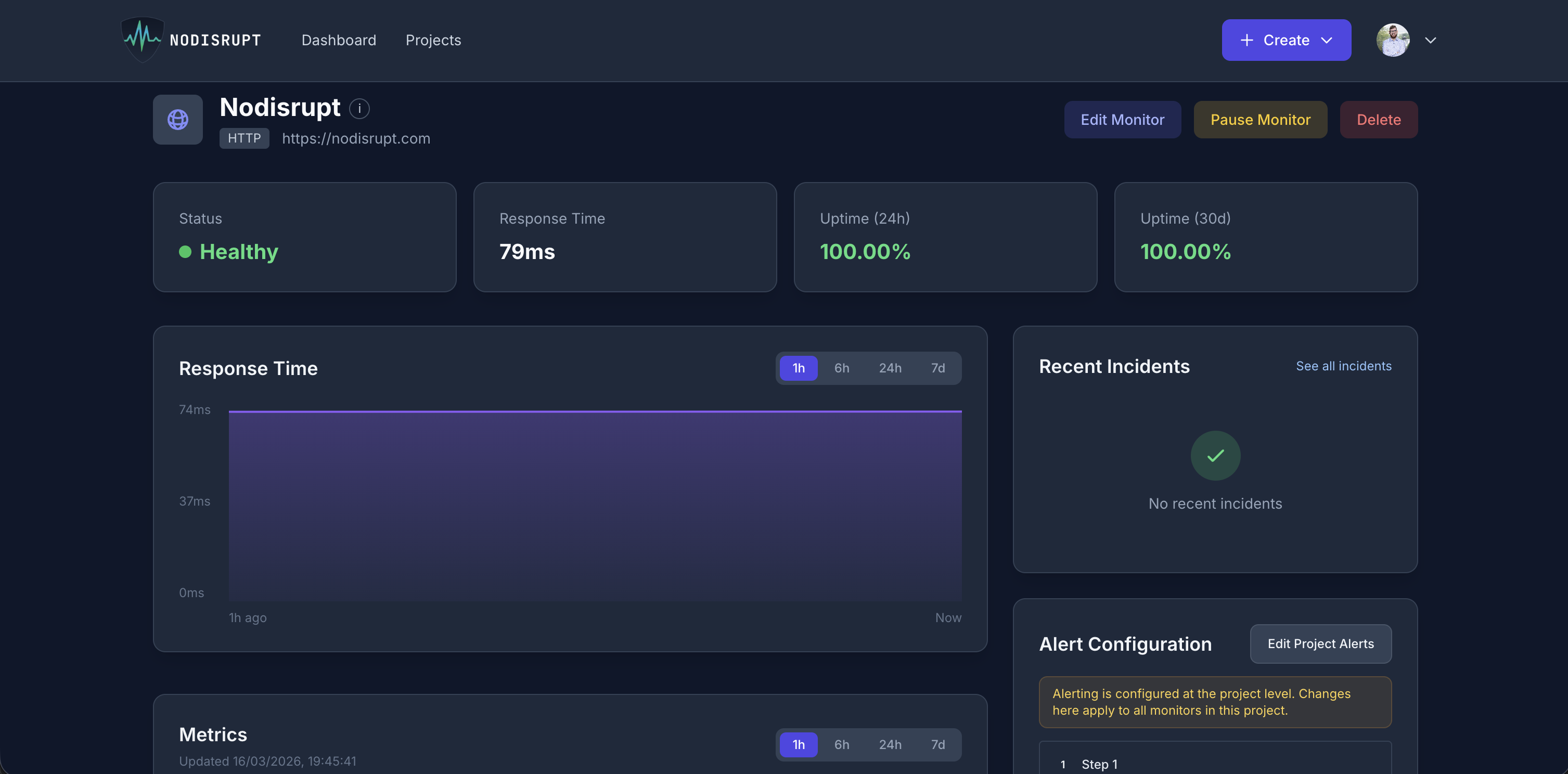Click the Nodisrupt shield logo
1568x774 pixels.
(142, 40)
